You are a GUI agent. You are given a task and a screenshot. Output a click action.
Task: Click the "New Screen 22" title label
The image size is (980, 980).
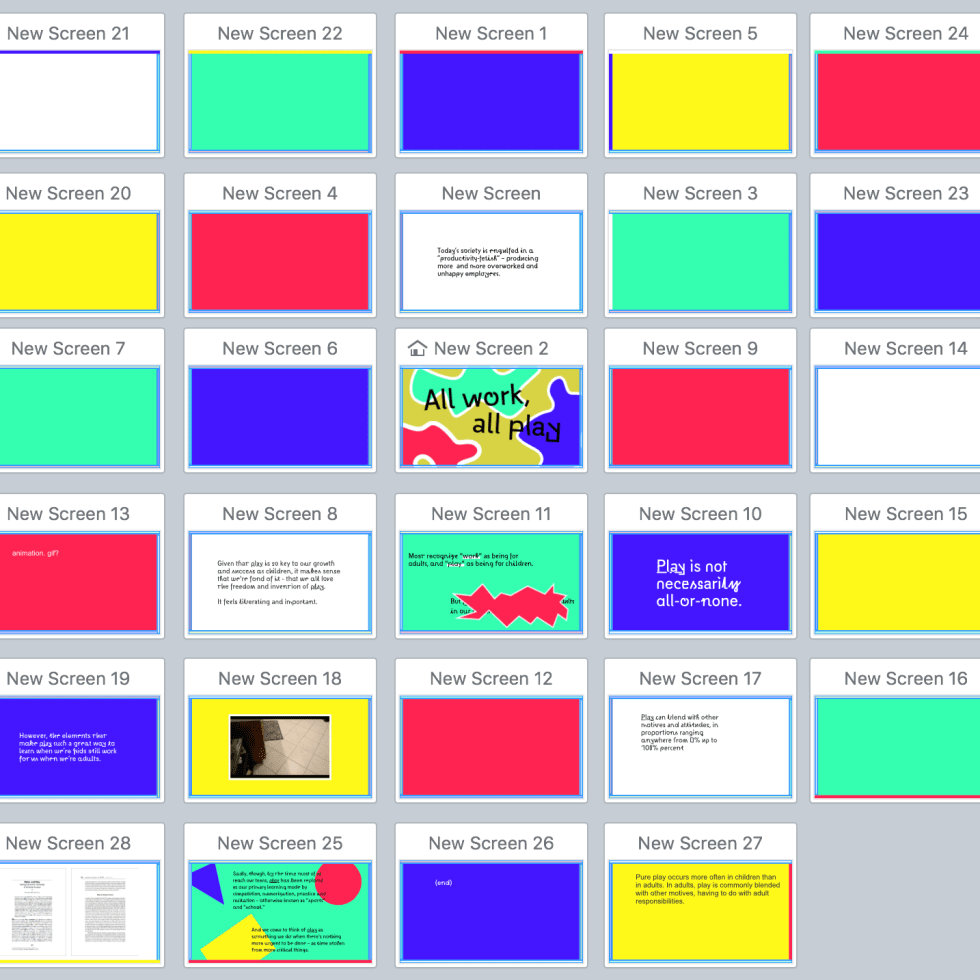point(280,33)
